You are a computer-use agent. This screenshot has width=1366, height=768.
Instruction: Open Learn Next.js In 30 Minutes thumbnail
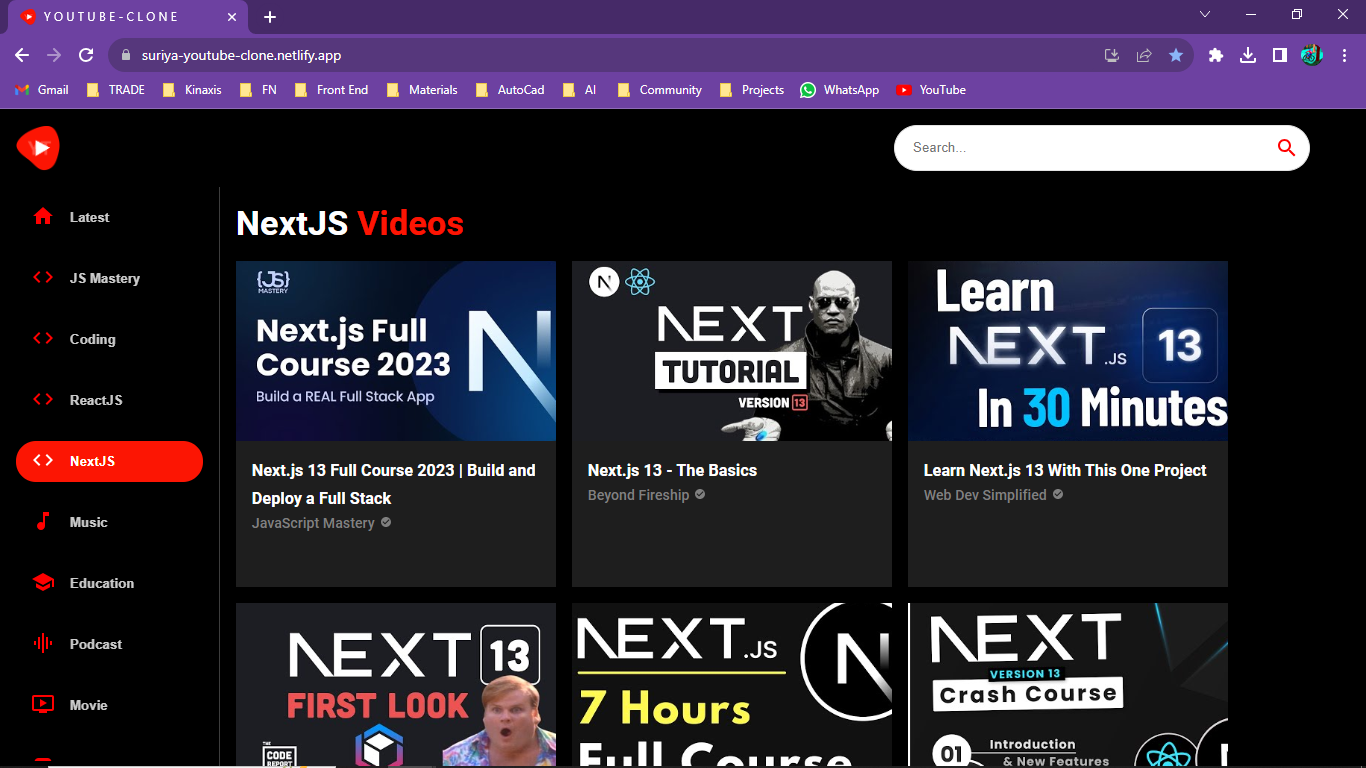1068,351
